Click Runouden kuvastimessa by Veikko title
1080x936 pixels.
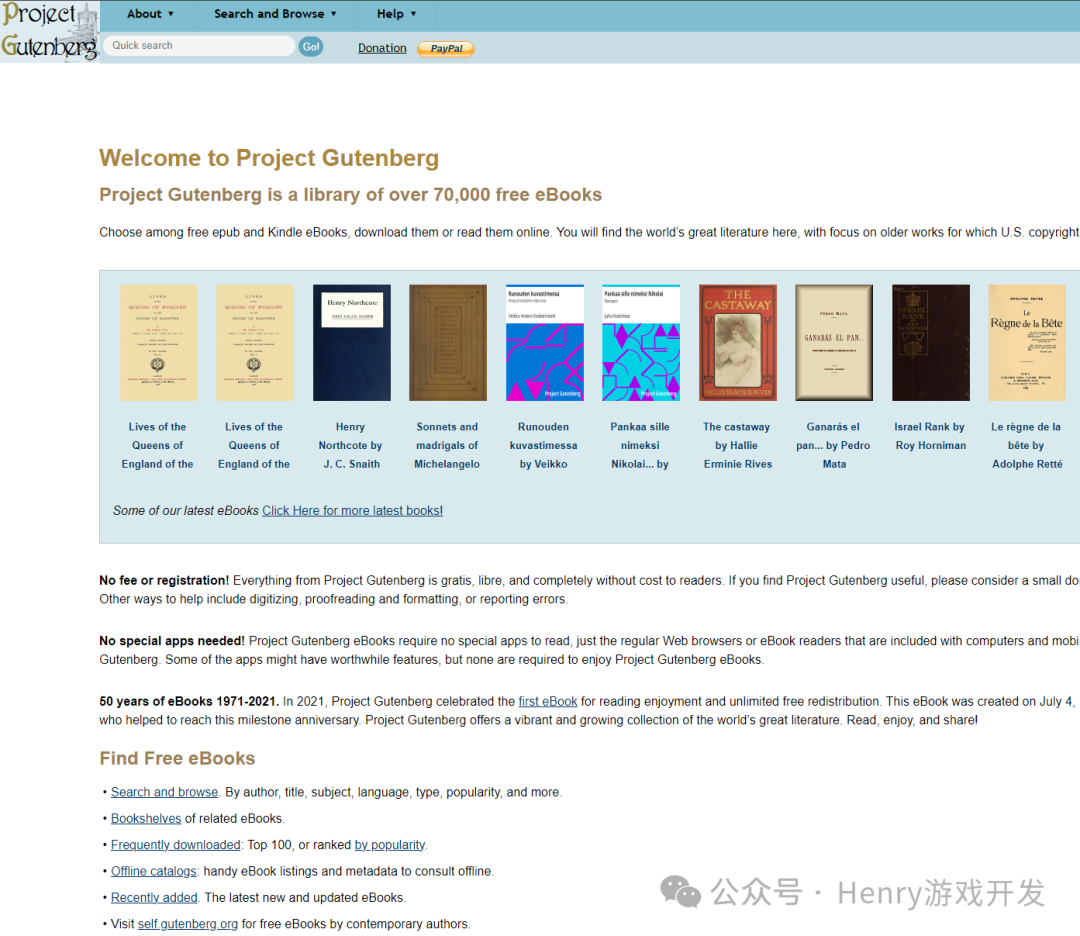coord(543,446)
